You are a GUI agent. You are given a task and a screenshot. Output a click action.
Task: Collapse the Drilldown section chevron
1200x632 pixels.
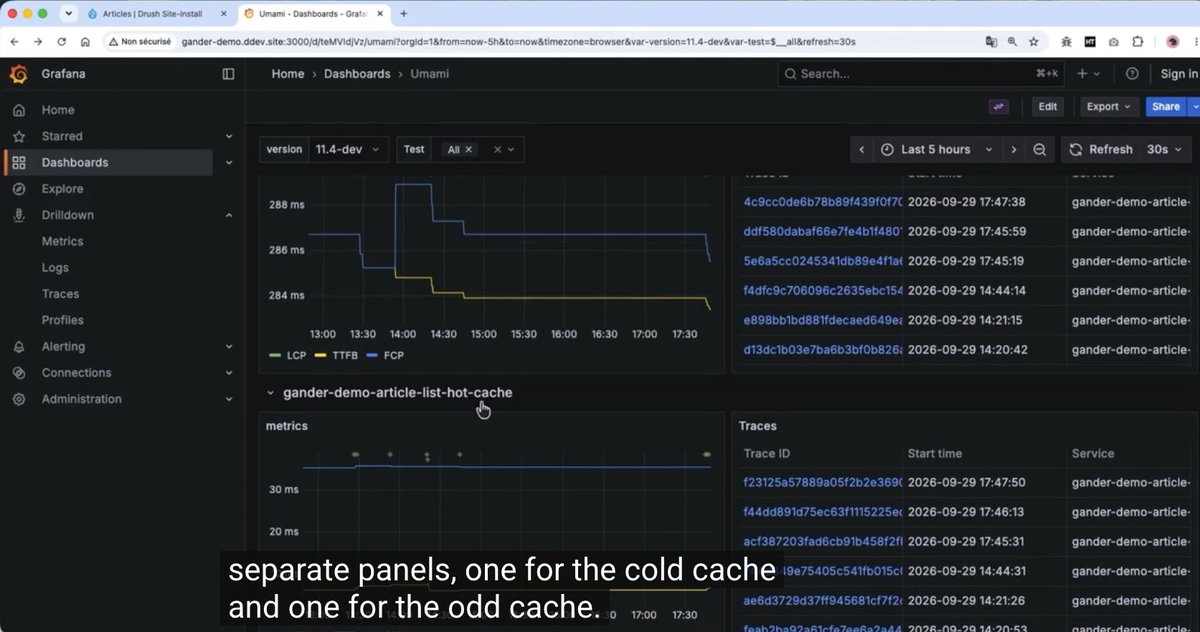pos(228,215)
